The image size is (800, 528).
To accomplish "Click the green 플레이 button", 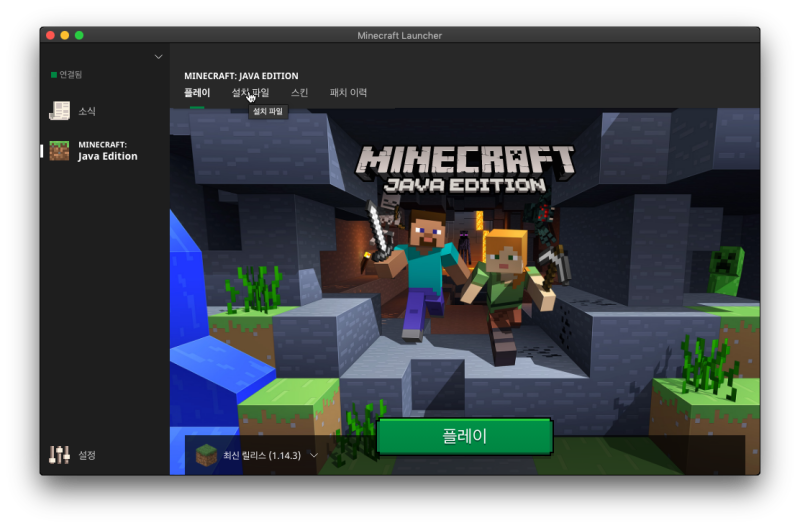I will click(x=465, y=436).
